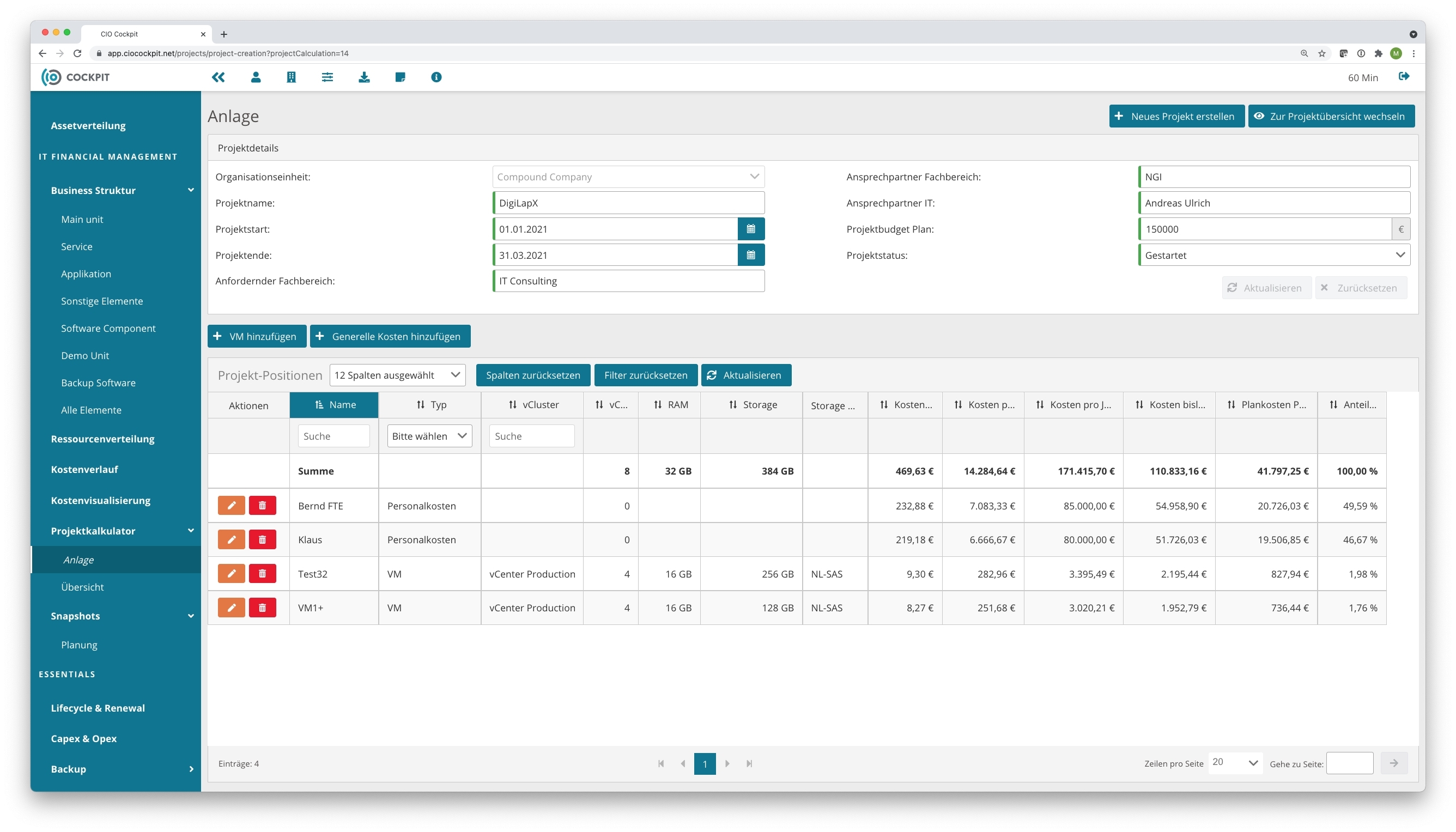Open the info circle icon
1456x832 pixels.
point(436,77)
